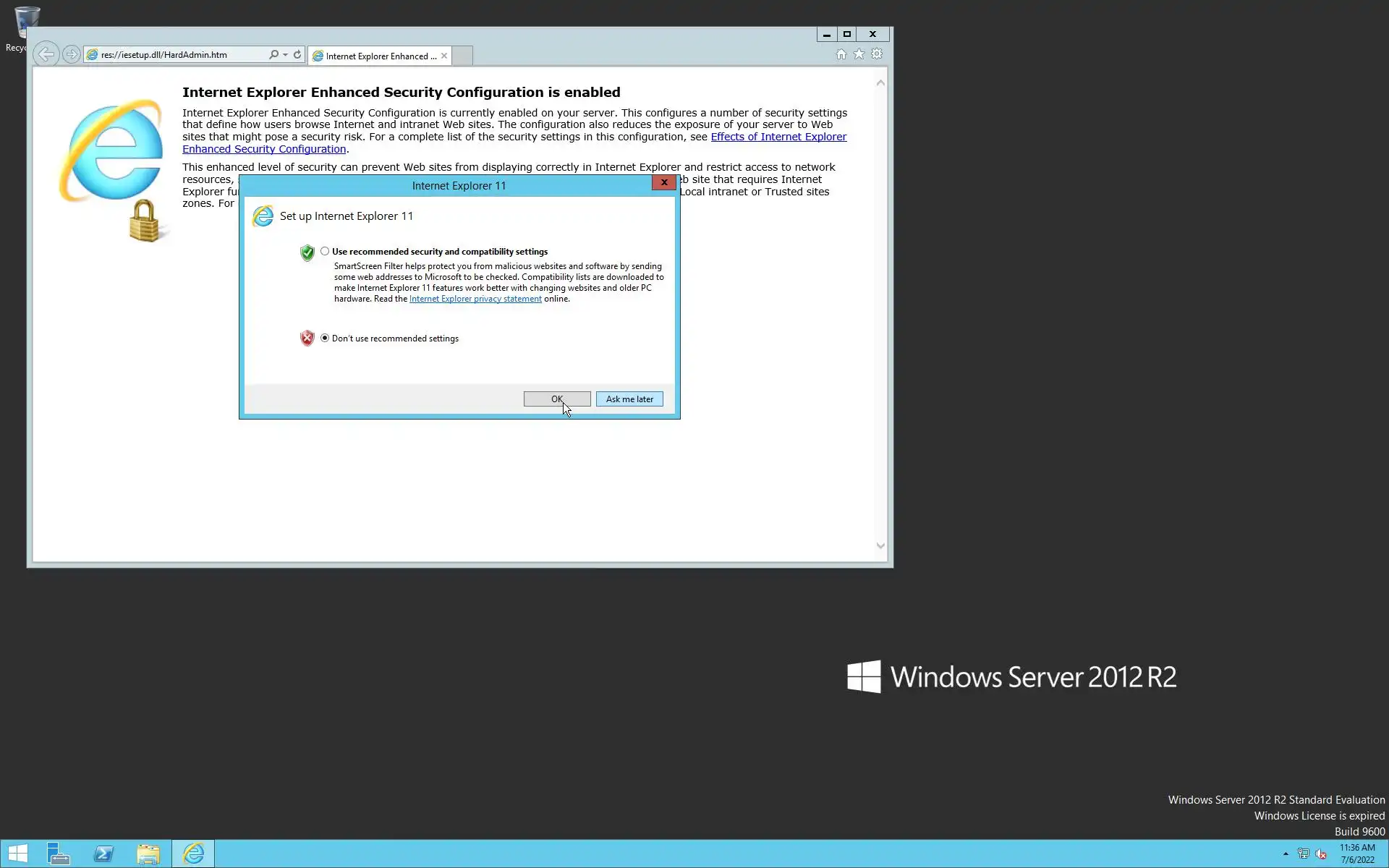Select Don't use recommended settings radio
This screenshot has width=1389, height=868.
pos(325,338)
